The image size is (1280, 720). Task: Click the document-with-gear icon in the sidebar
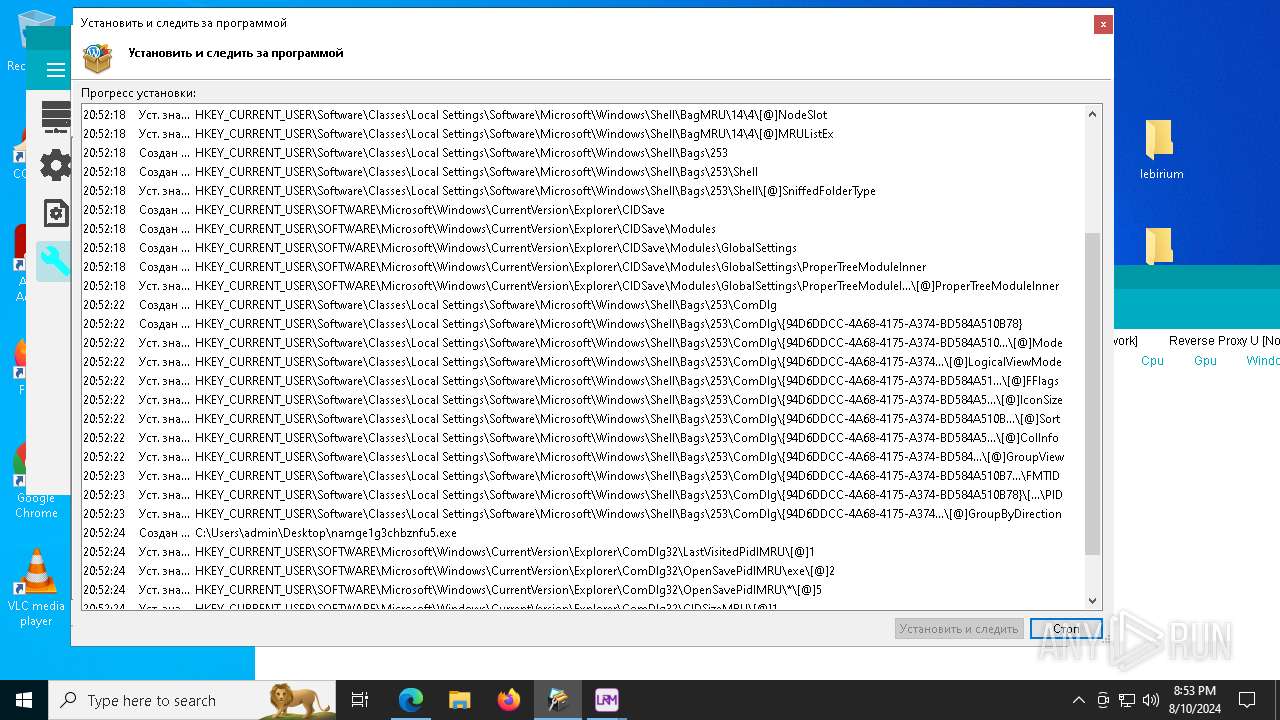point(56,213)
